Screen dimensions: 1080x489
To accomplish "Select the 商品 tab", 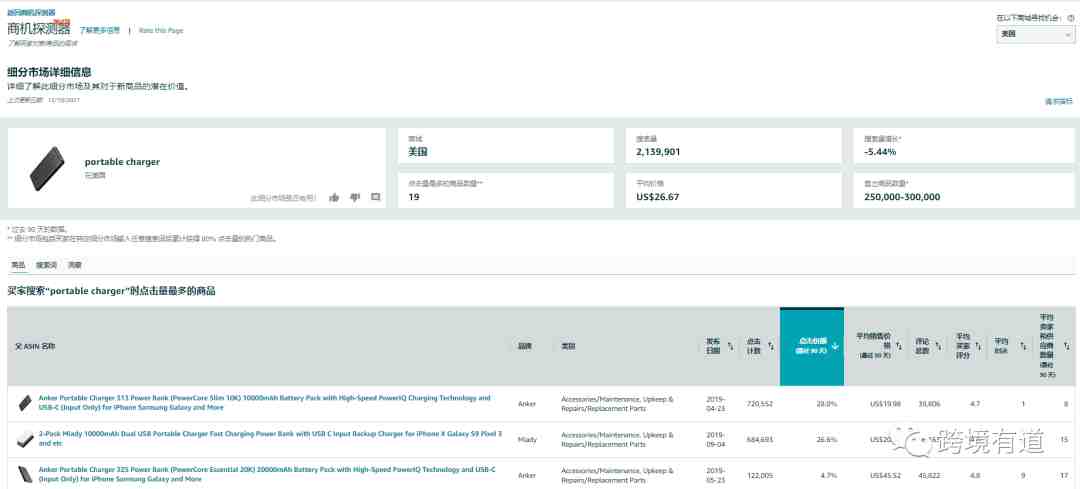I will (18, 264).
